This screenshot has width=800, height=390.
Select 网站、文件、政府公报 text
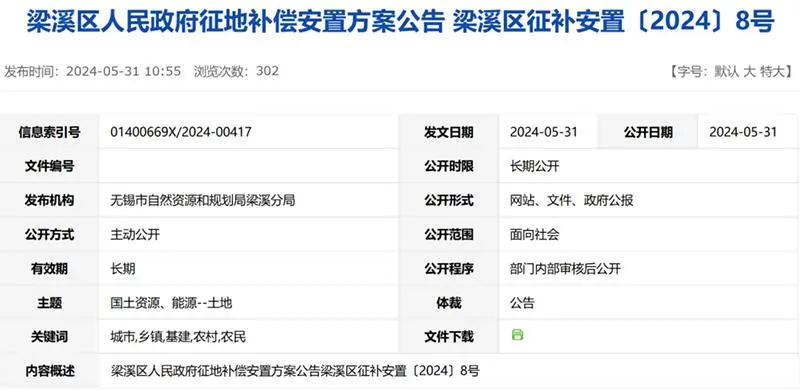(x=571, y=200)
